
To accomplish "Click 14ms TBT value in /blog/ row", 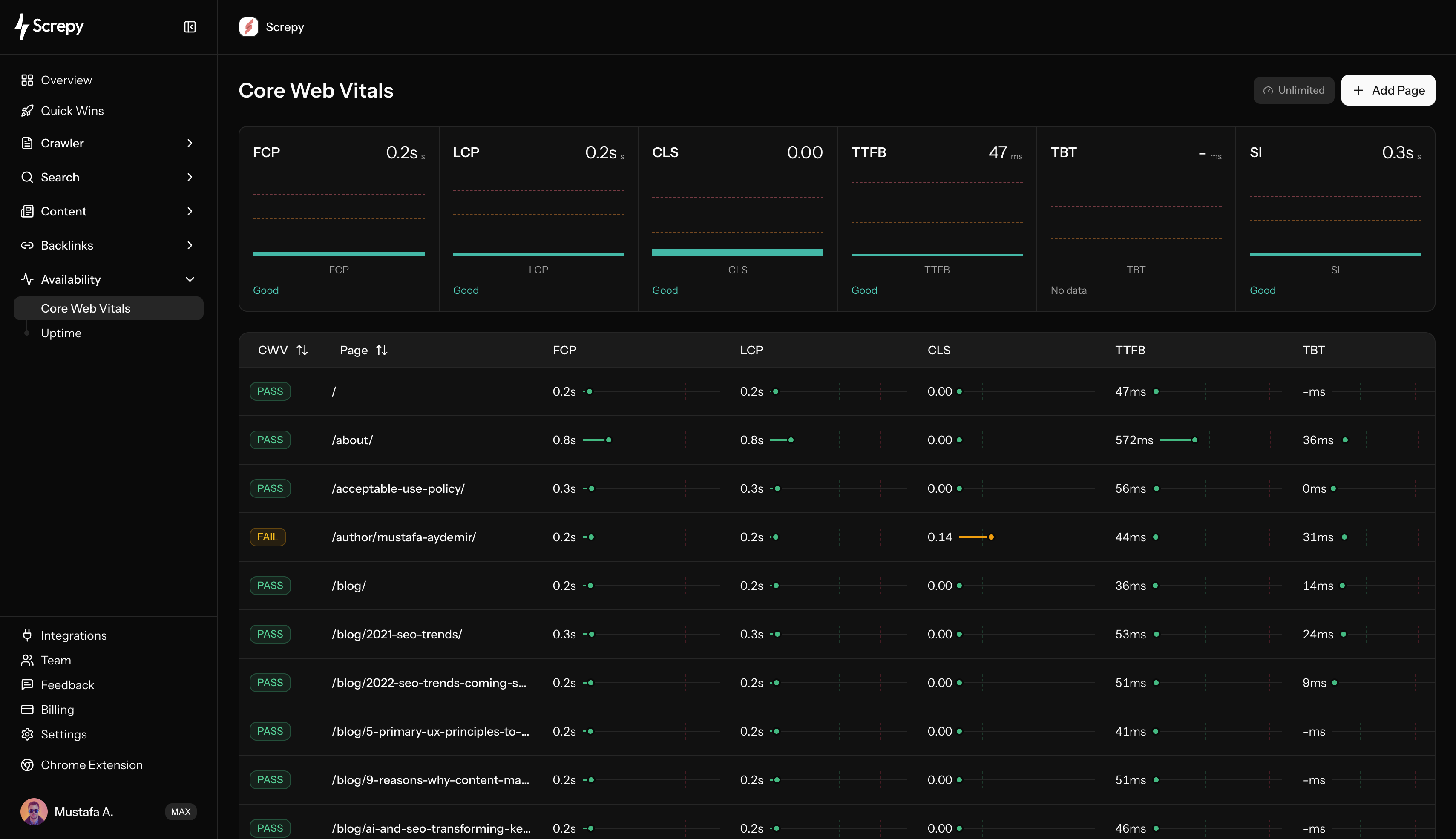I will [1318, 586].
